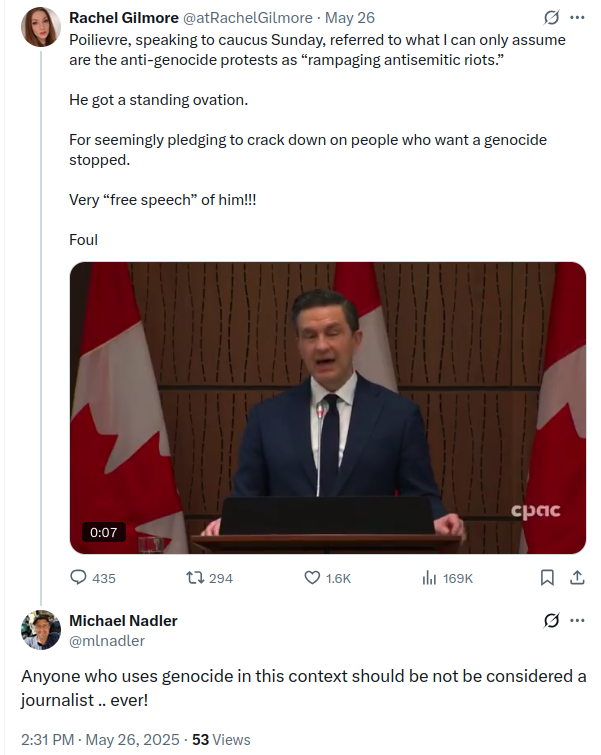Viewport: 601px width, 755px height.
Task: Click the reply icon showing 435 comments
Action: (x=78, y=577)
